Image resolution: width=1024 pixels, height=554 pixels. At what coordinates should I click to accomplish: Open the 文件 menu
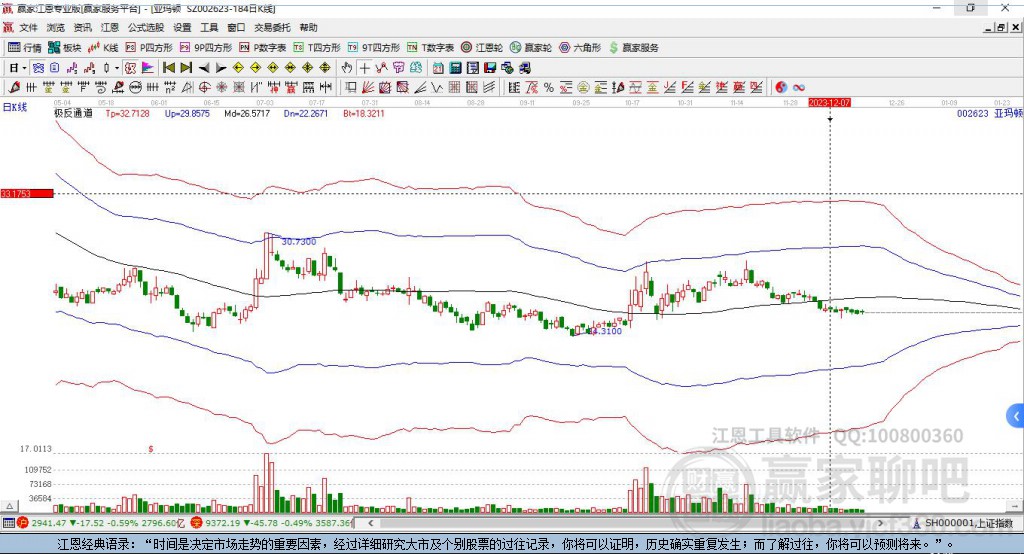point(29,27)
